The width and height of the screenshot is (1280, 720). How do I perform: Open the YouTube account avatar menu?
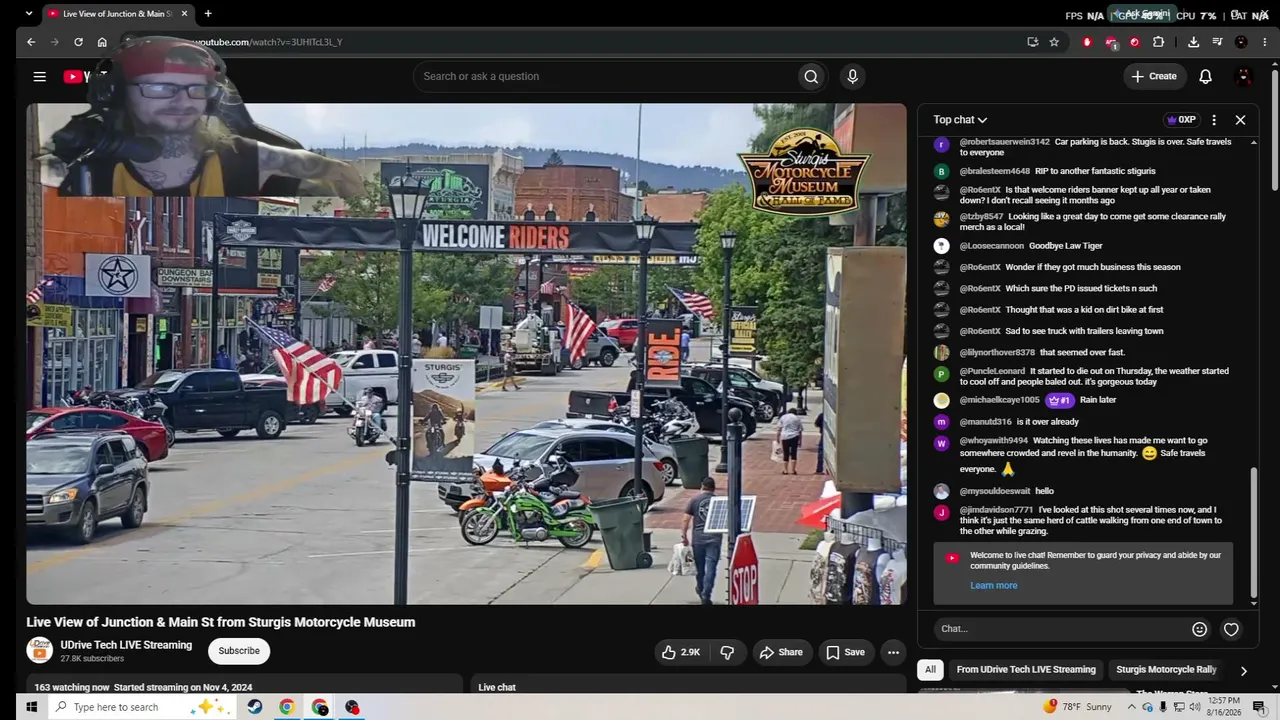point(1244,76)
